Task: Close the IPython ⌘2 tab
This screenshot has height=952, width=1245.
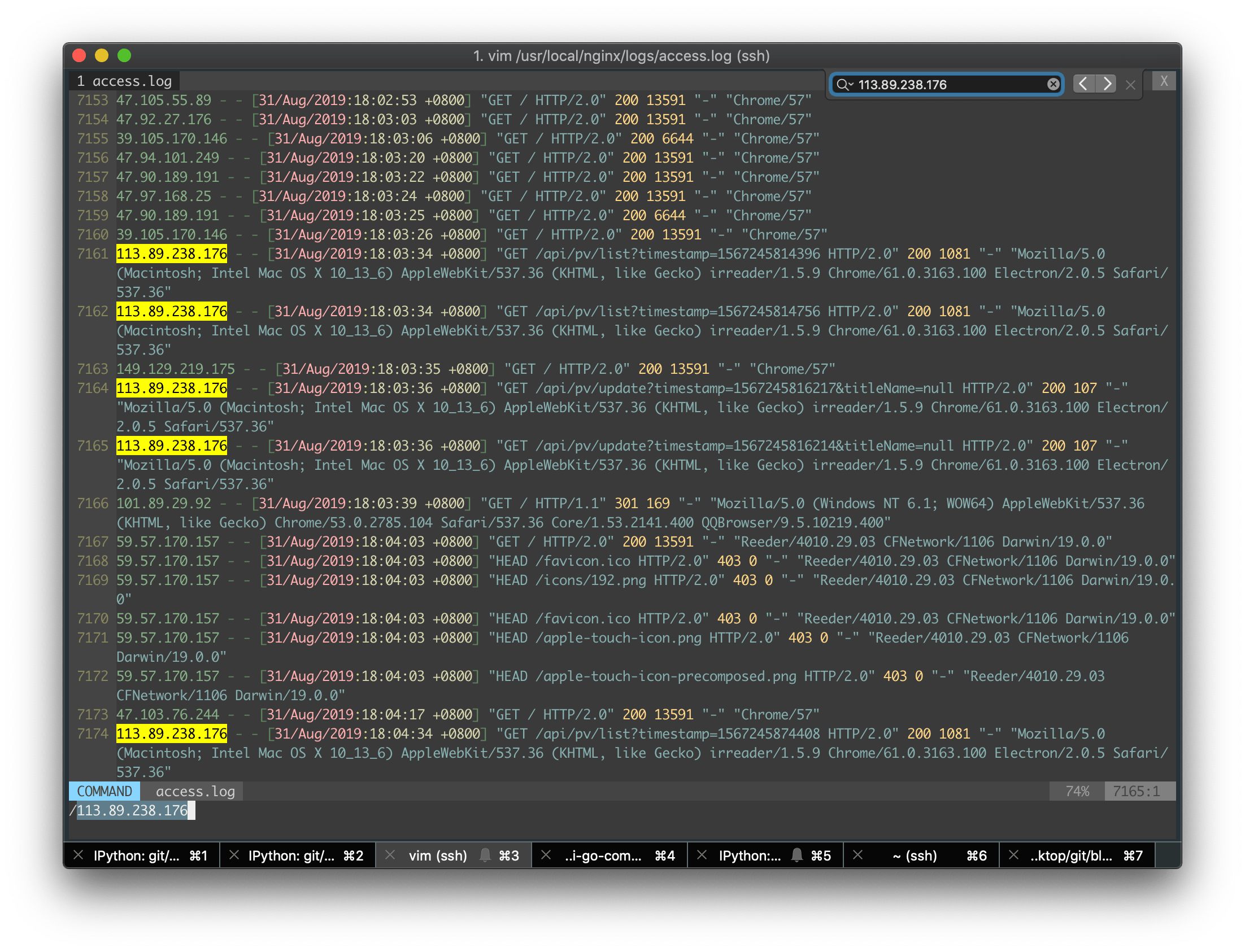Action: [234, 855]
